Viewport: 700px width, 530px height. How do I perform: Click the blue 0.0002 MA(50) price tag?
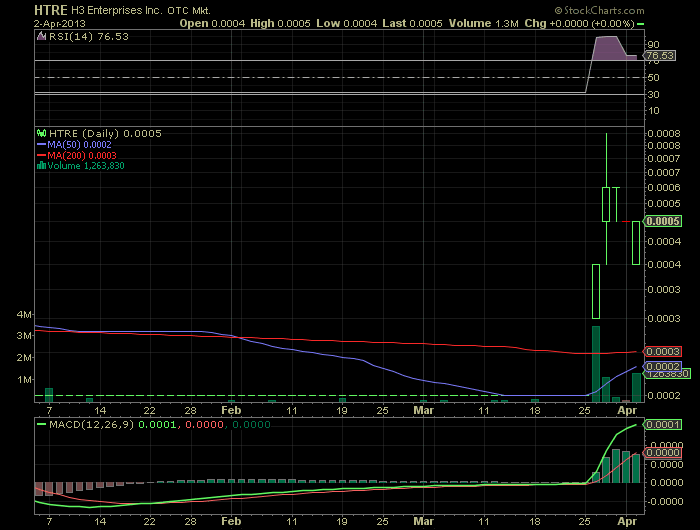pos(662,366)
